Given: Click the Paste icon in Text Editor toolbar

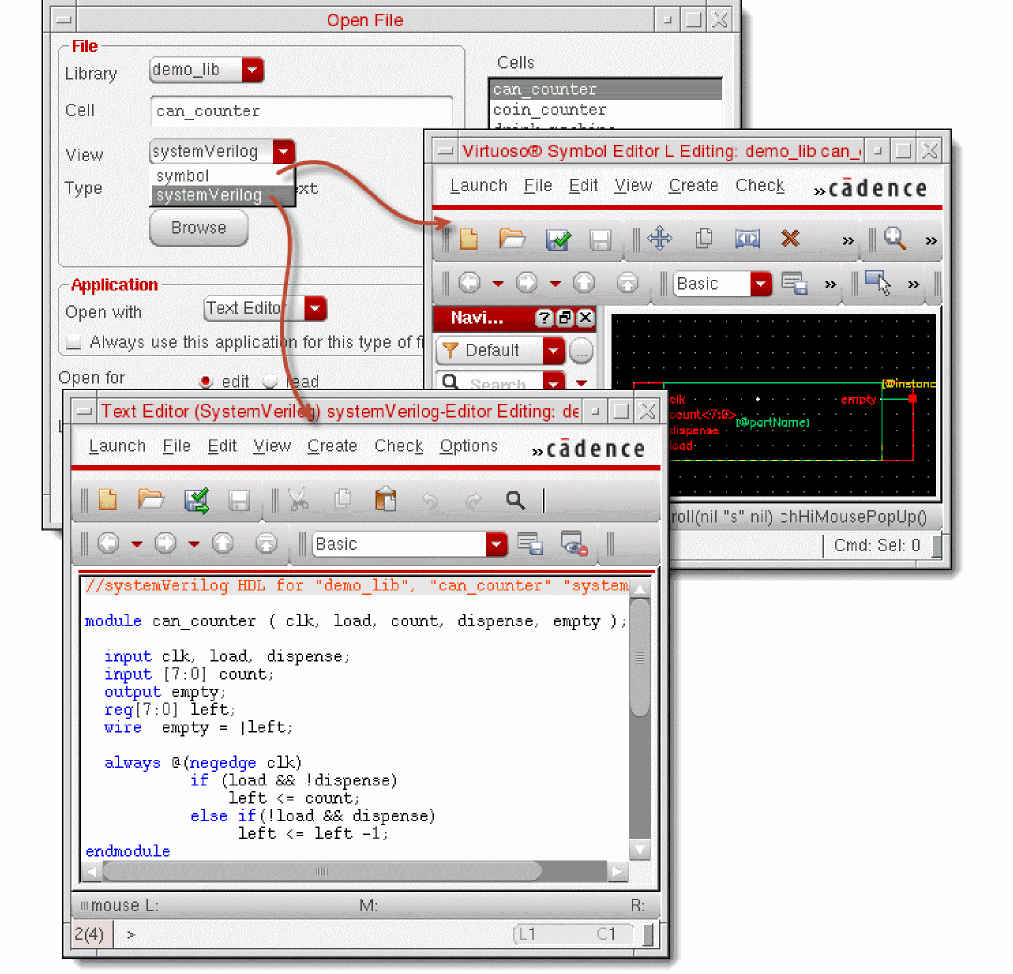Looking at the screenshot, I should [x=385, y=499].
